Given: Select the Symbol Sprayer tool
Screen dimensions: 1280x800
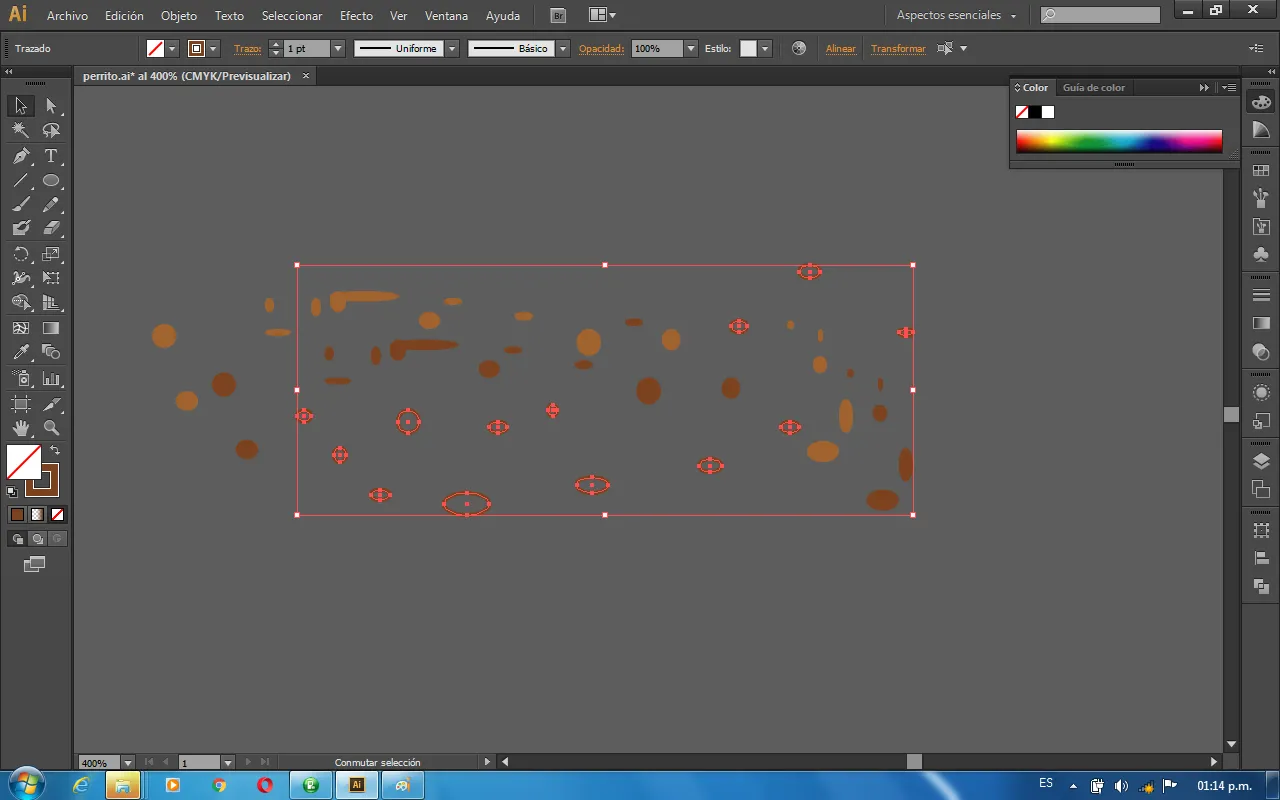Looking at the screenshot, I should pyautogui.click(x=21, y=378).
